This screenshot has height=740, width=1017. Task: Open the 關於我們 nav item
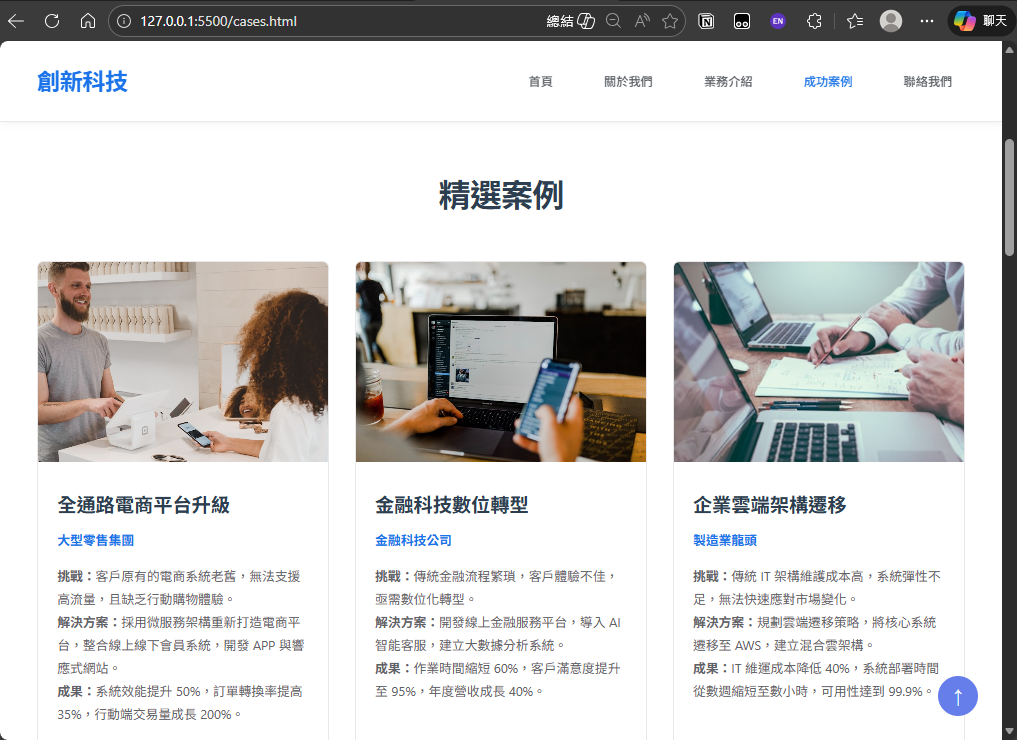(x=628, y=82)
